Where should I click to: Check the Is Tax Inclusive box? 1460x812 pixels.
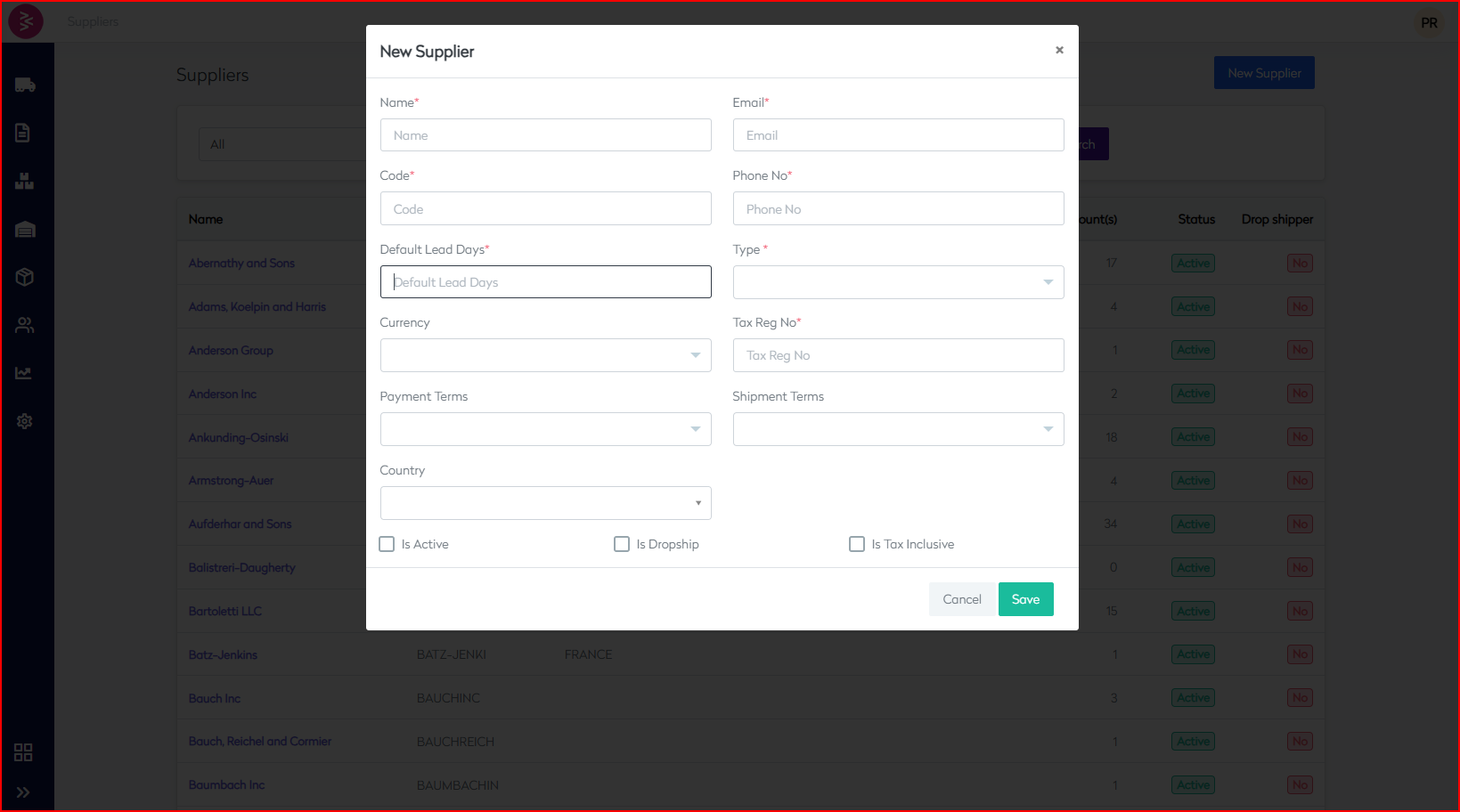pos(857,544)
